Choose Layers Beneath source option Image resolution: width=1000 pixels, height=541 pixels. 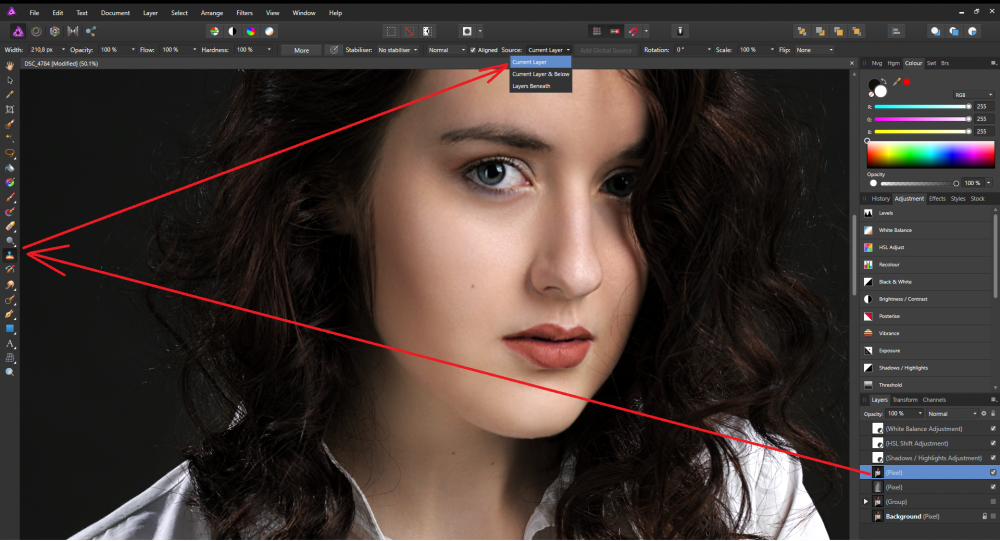(x=541, y=86)
